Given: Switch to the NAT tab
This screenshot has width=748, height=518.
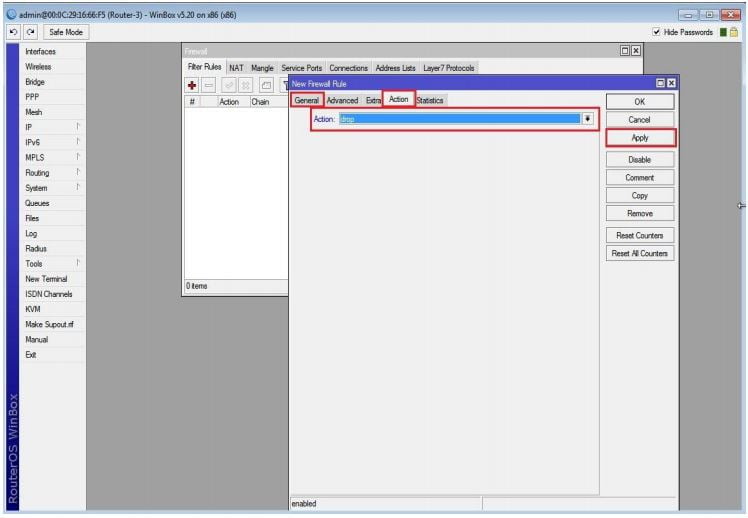Looking at the screenshot, I should (x=236, y=68).
